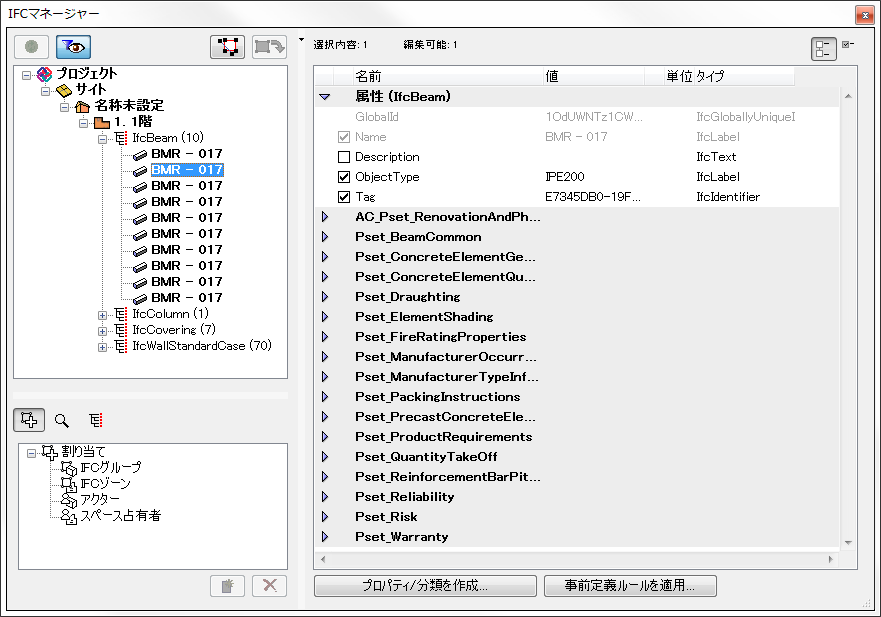The width and height of the screenshot is (881, 617).
Task: Collapse the プロジェクト root node
Action: 26,75
